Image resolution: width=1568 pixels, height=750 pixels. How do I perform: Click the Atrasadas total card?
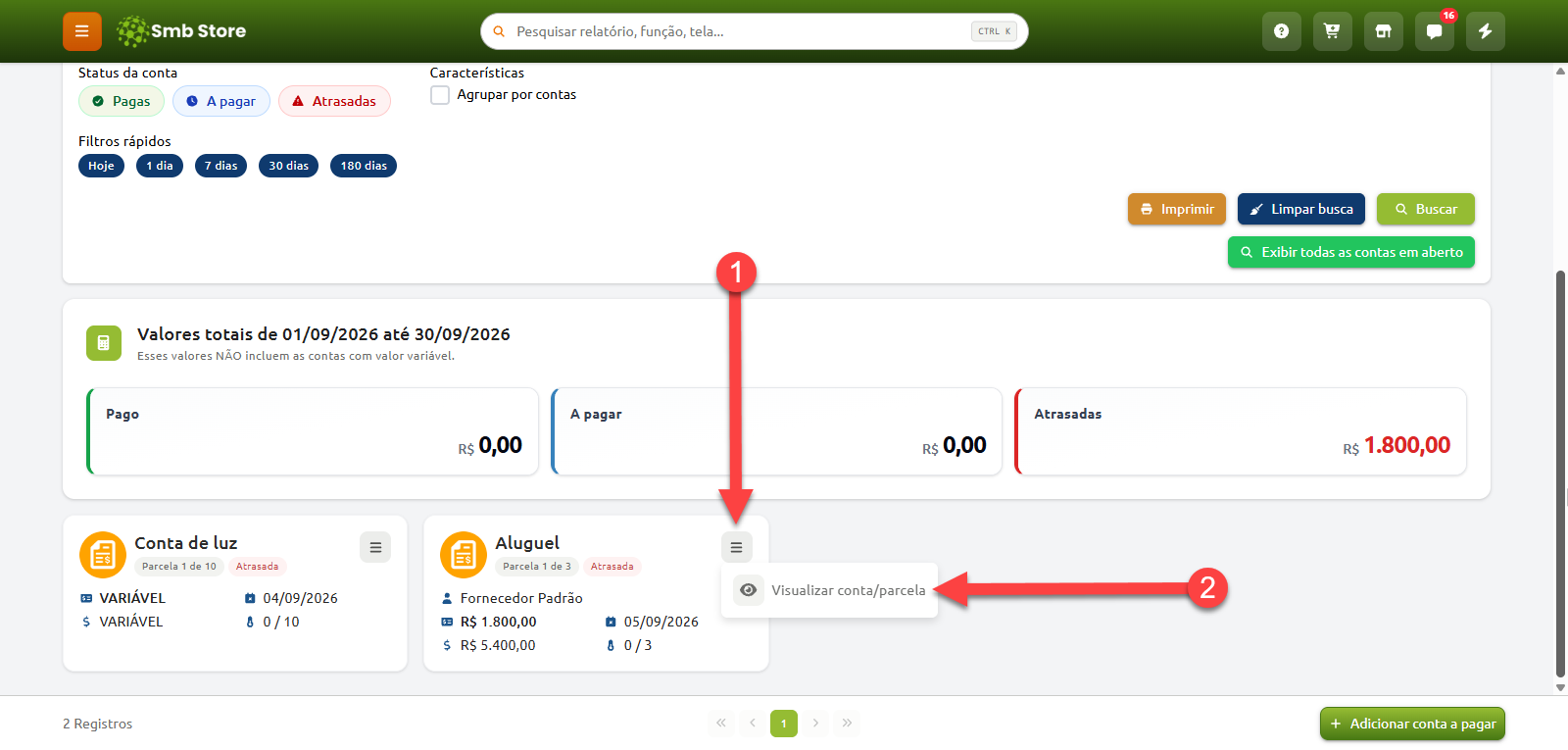click(1241, 431)
